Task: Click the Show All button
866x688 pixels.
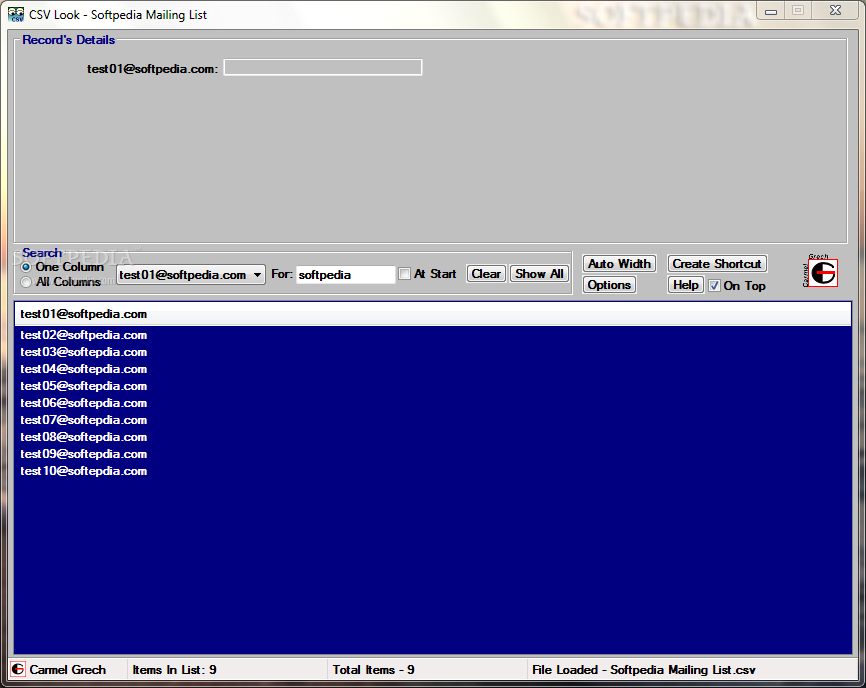Action: point(539,274)
